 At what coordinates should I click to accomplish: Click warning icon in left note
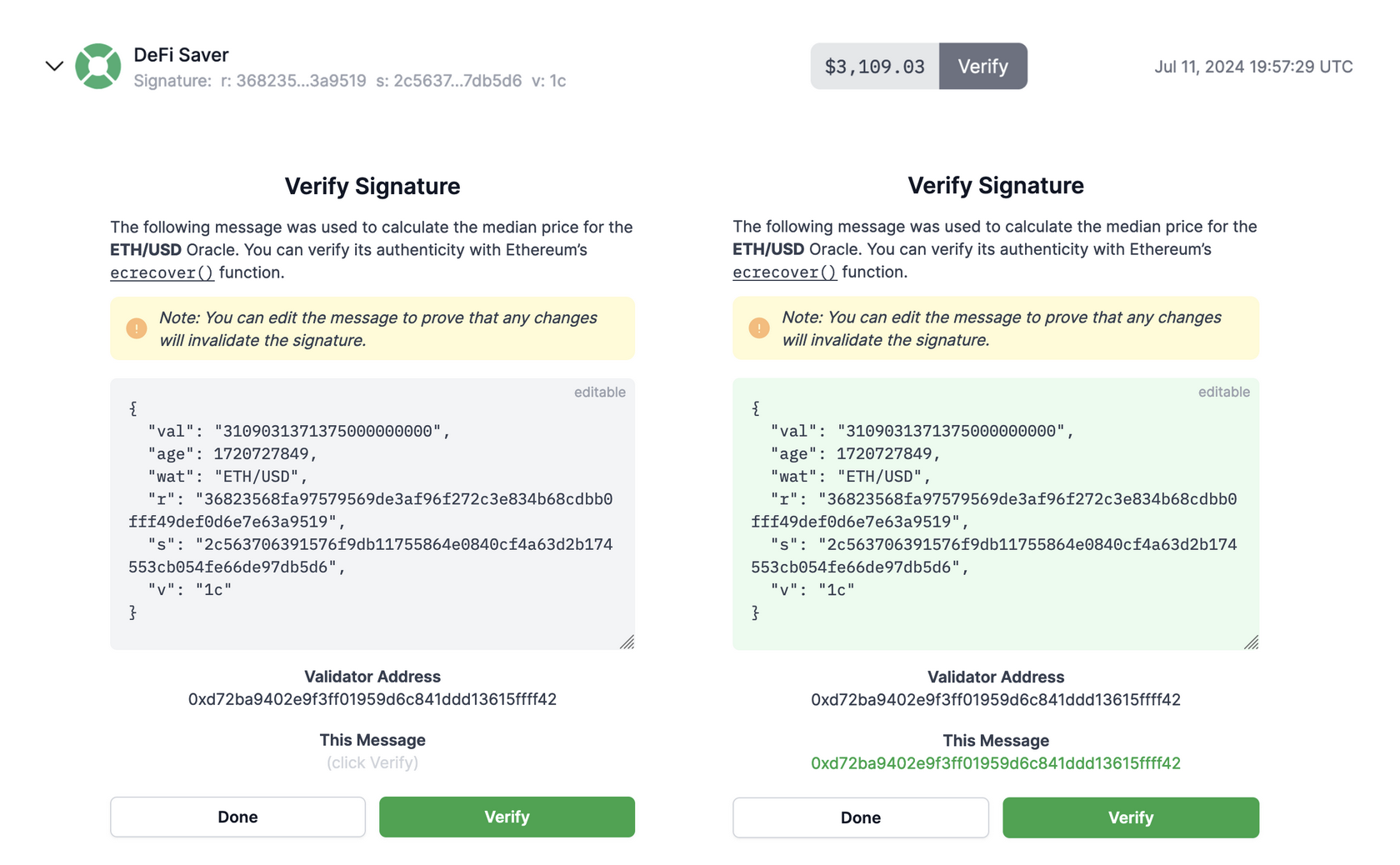point(137,328)
